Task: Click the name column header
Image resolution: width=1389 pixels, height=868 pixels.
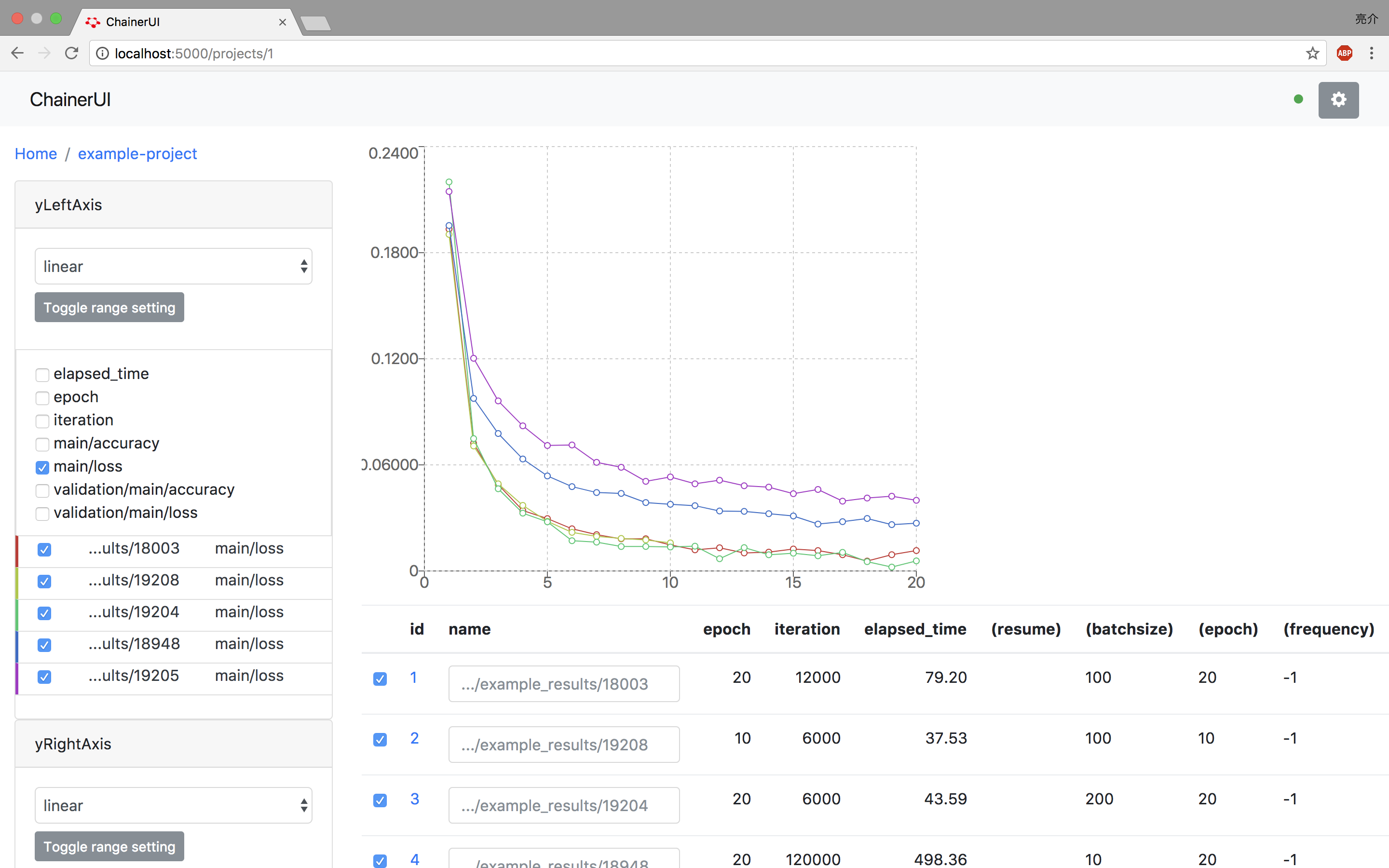Action: click(469, 629)
